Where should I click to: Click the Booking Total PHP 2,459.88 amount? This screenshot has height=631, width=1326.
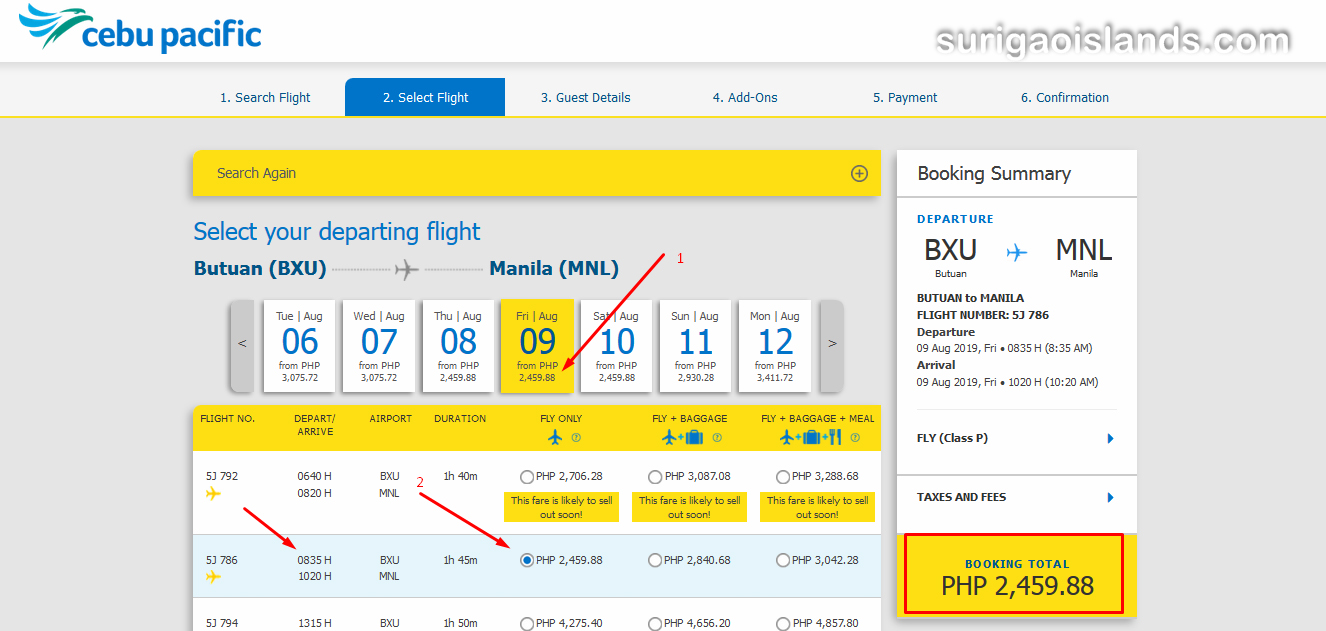tap(1017, 586)
